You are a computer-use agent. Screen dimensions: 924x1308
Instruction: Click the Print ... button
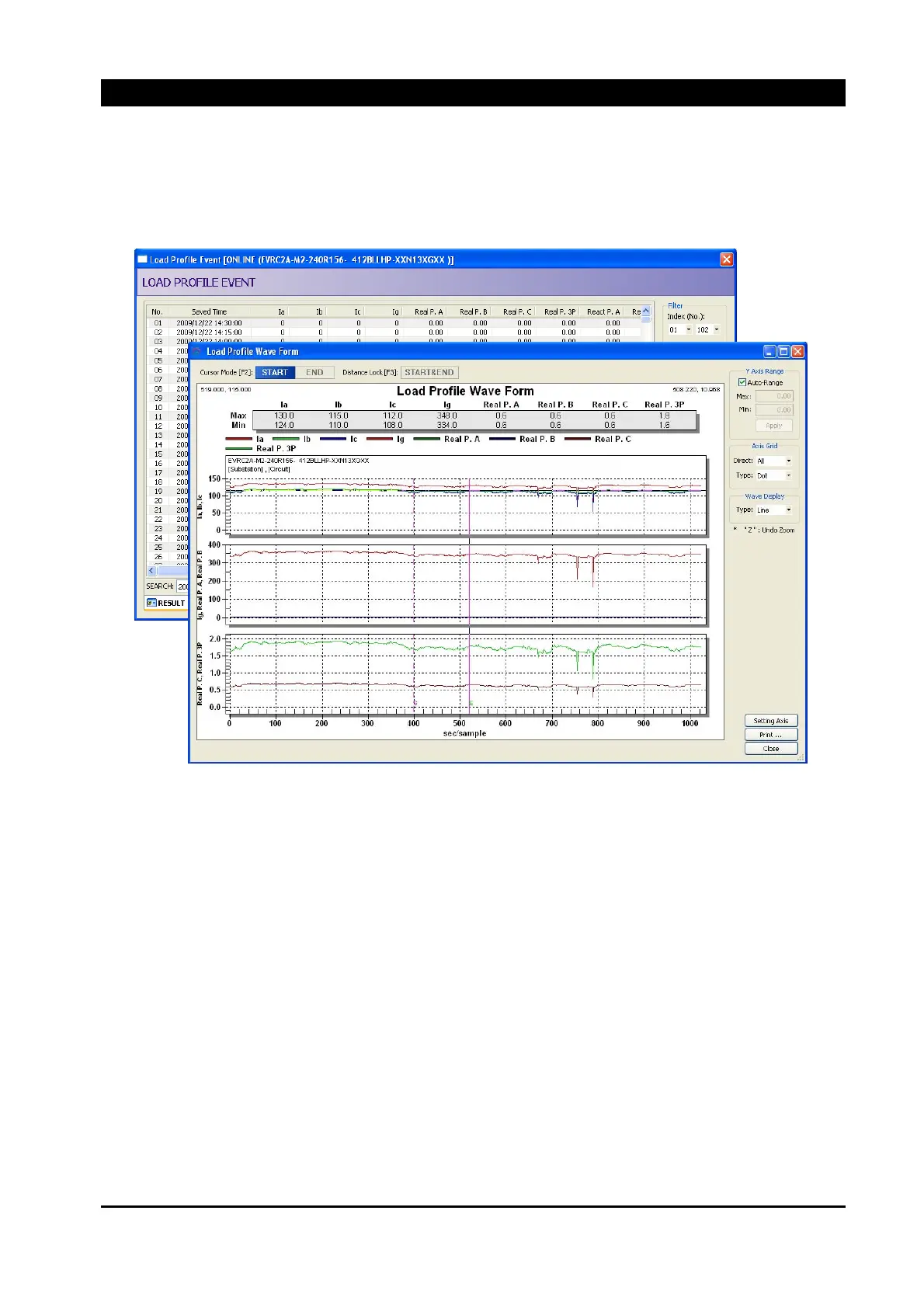coord(771,735)
